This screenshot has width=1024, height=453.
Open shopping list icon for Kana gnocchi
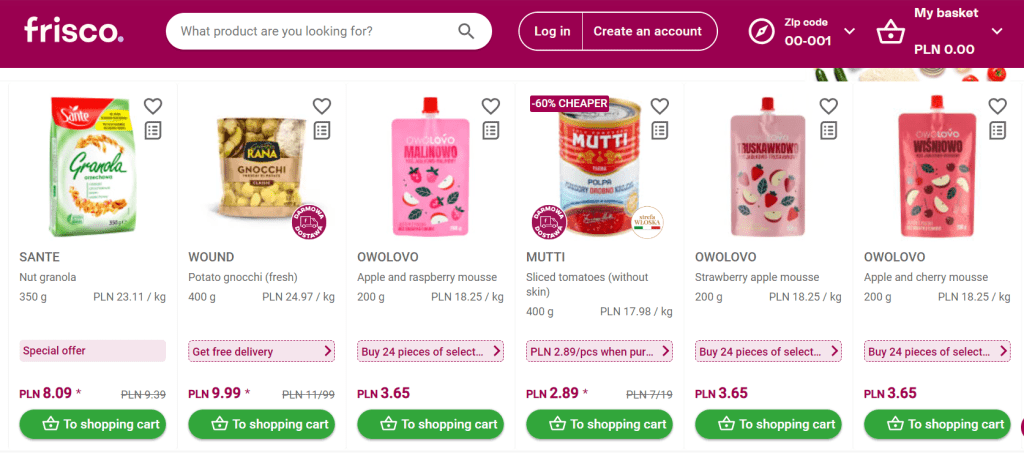322,130
